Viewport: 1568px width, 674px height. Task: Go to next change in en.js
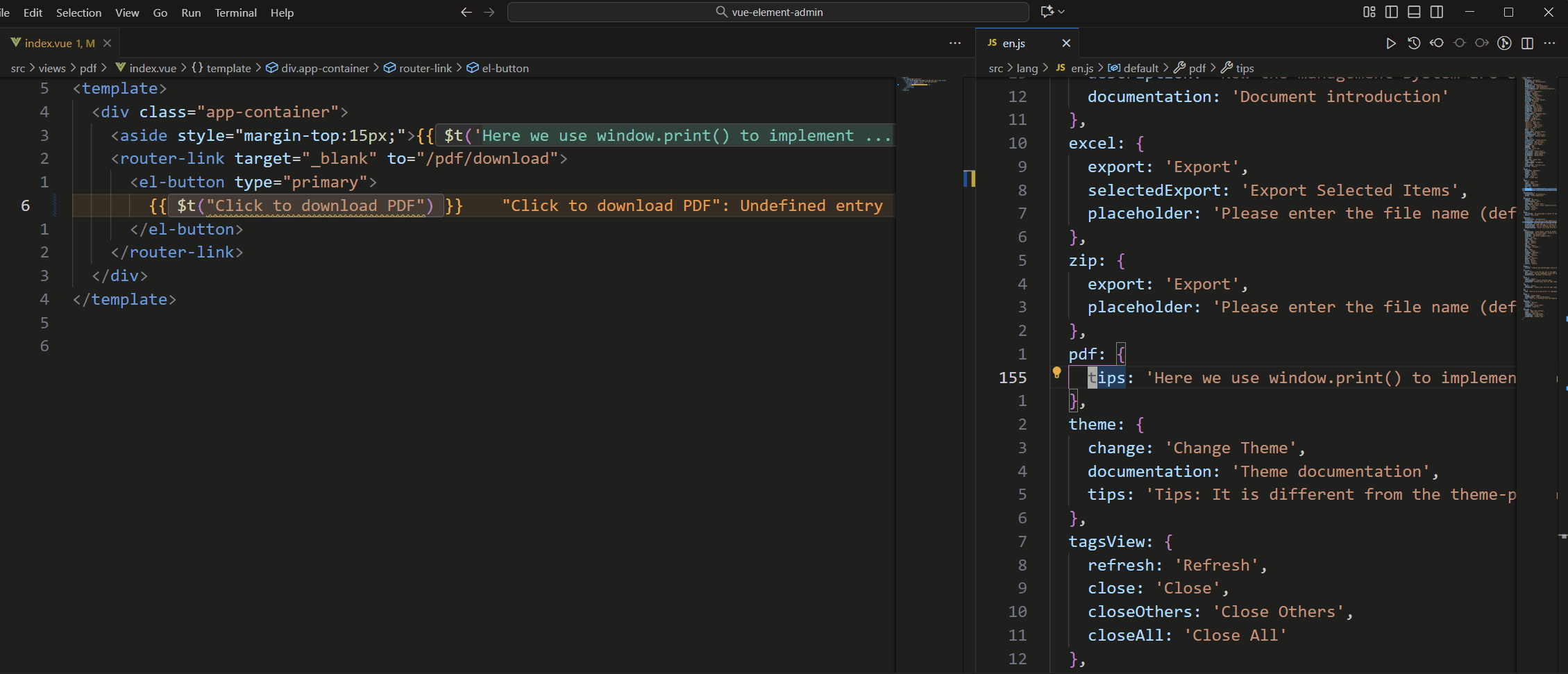(1482, 43)
